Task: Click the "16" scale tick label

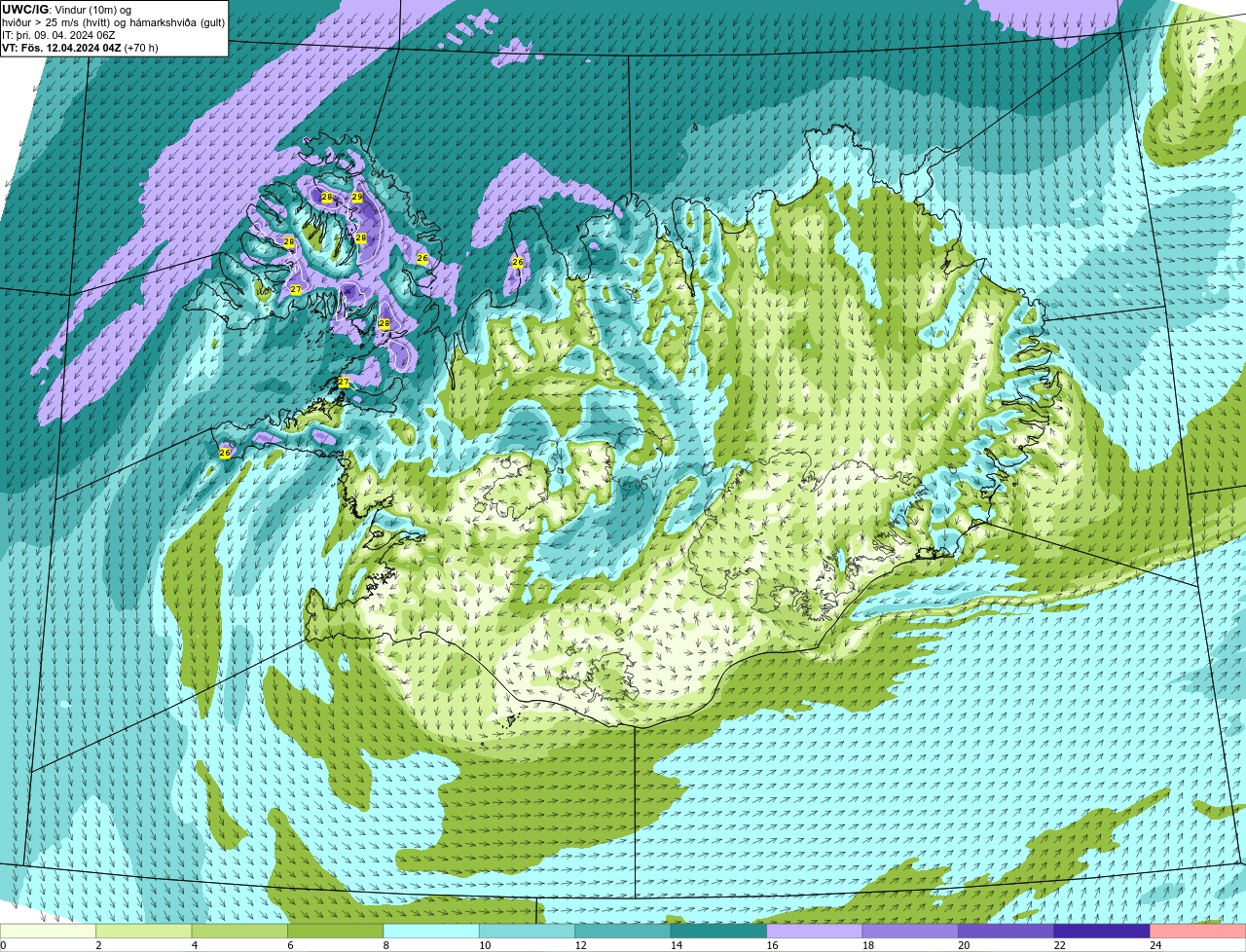Action: pyautogui.click(x=772, y=945)
